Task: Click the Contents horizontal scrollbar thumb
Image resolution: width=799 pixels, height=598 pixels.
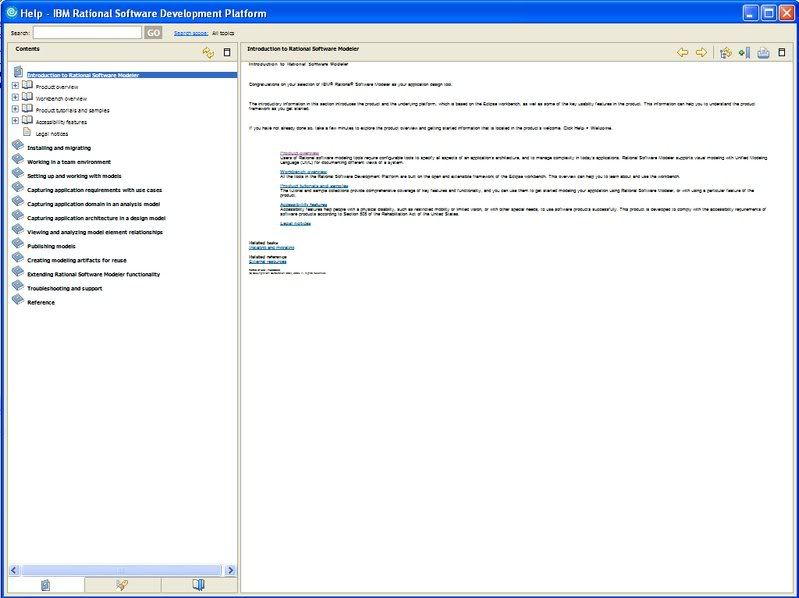Action: (121, 570)
